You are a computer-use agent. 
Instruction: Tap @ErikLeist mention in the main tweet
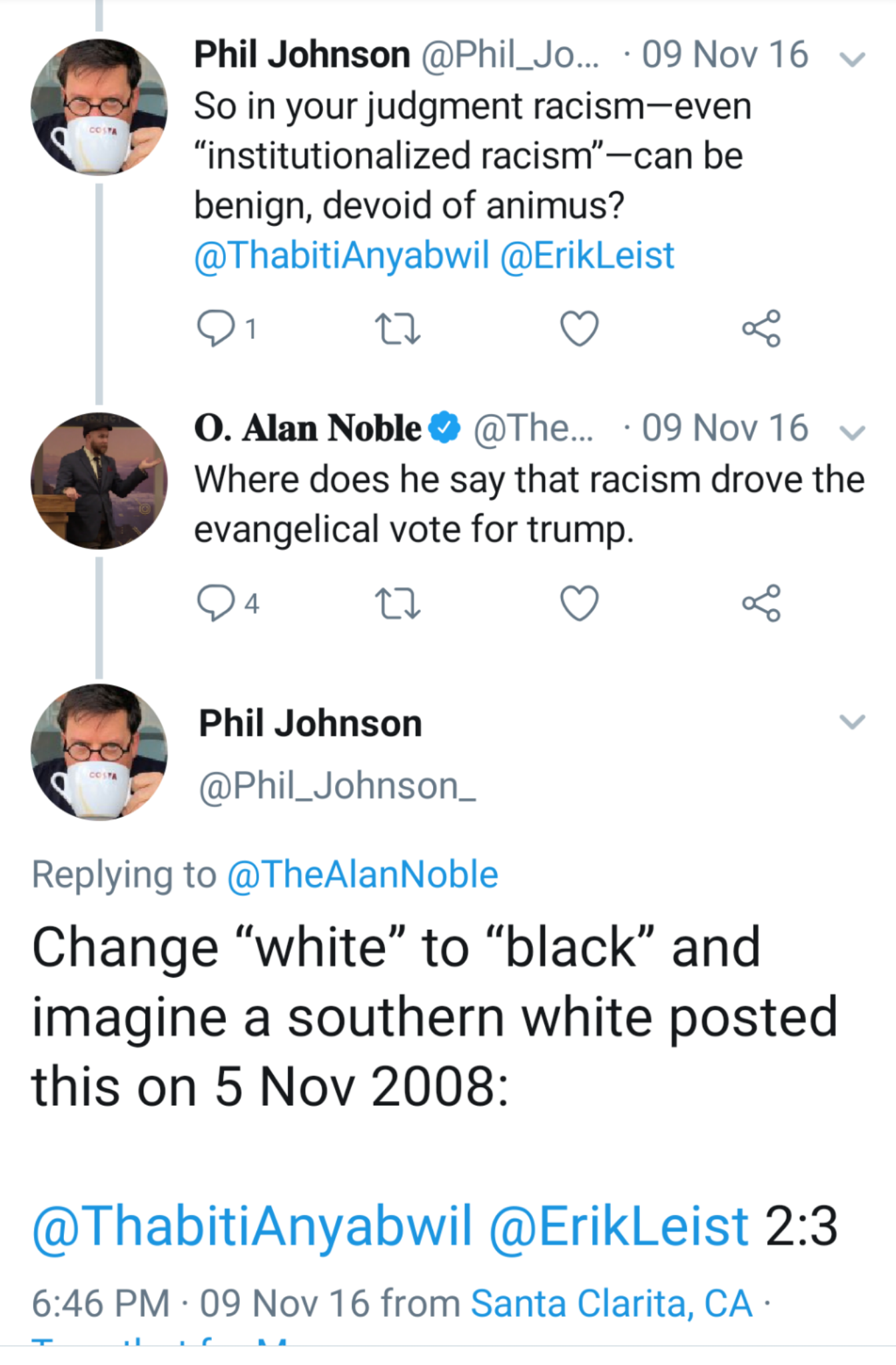click(x=619, y=1226)
